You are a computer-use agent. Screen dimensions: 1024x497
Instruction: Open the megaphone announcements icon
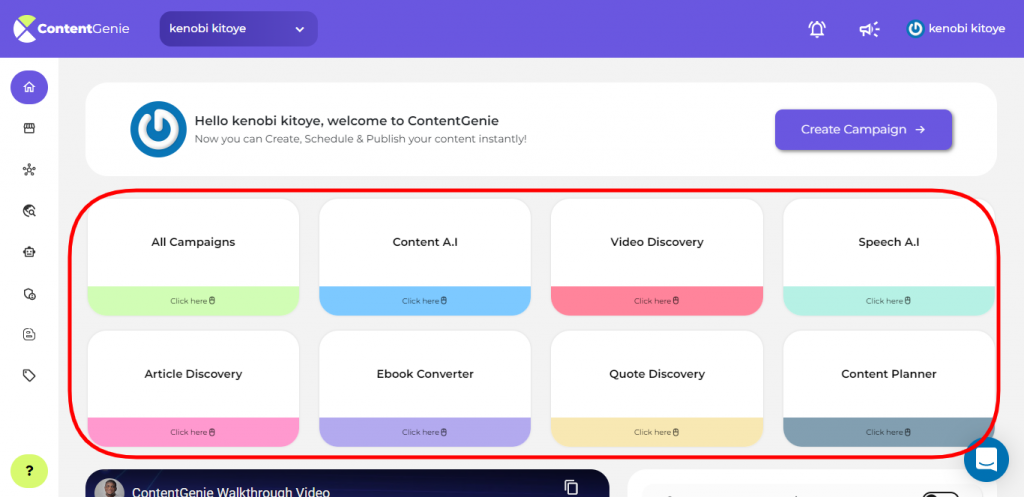click(869, 29)
